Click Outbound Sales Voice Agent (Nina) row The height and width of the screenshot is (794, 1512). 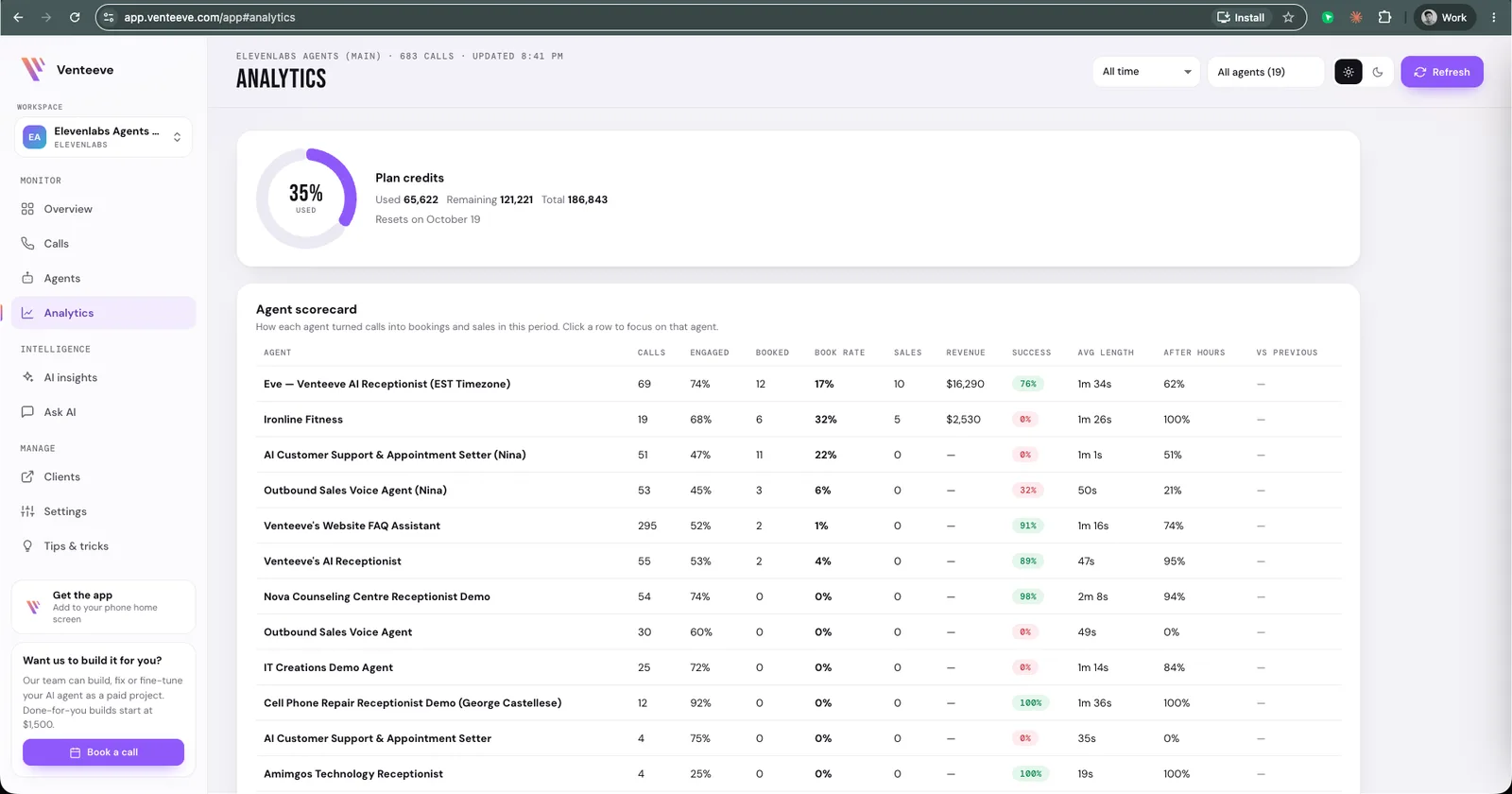coord(799,491)
